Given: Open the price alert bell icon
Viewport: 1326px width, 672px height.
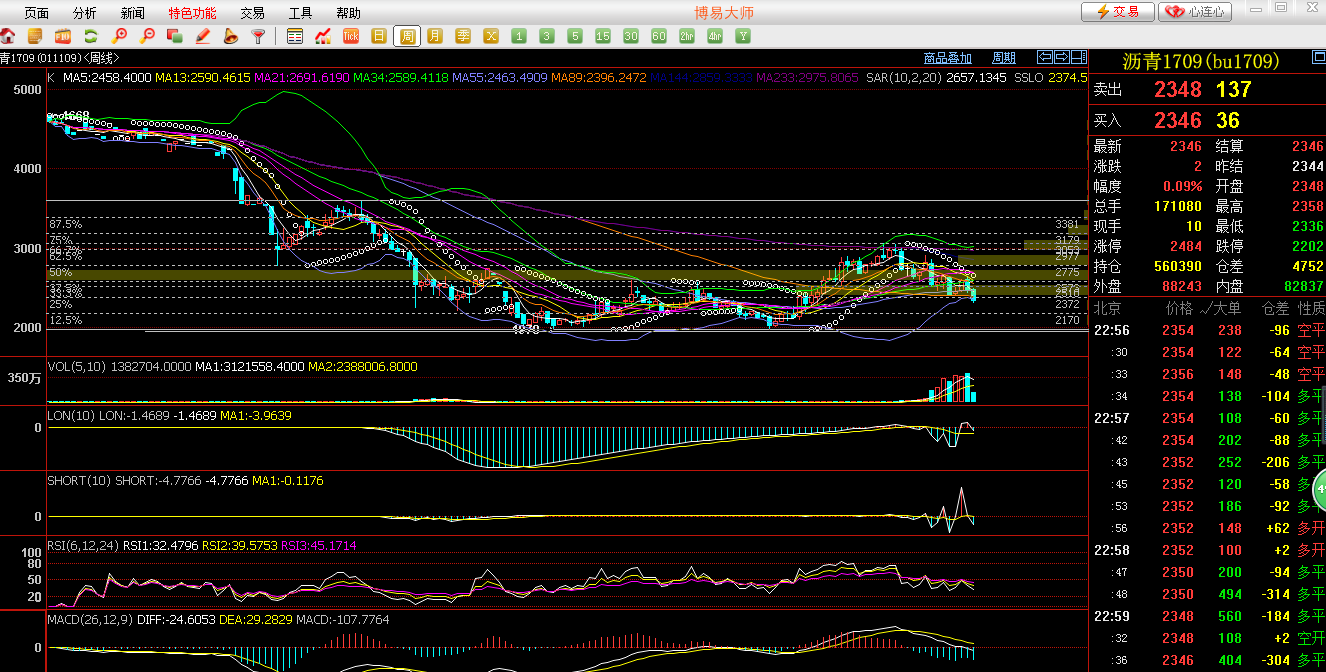Looking at the screenshot, I should [230, 36].
